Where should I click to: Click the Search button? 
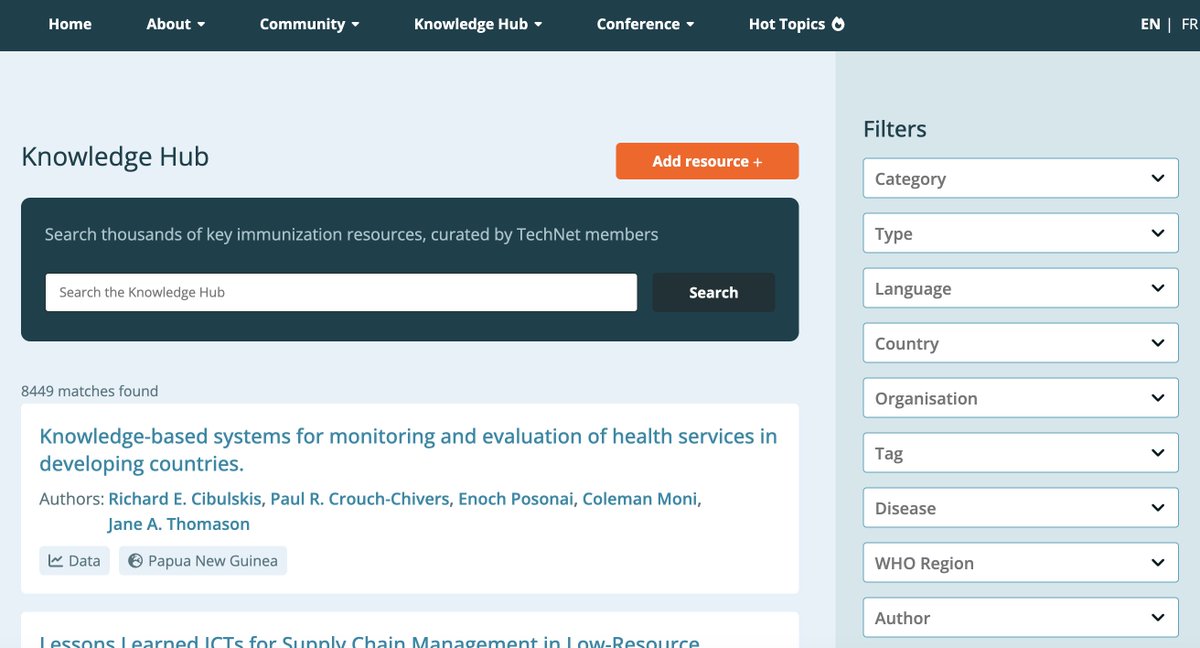(x=713, y=292)
